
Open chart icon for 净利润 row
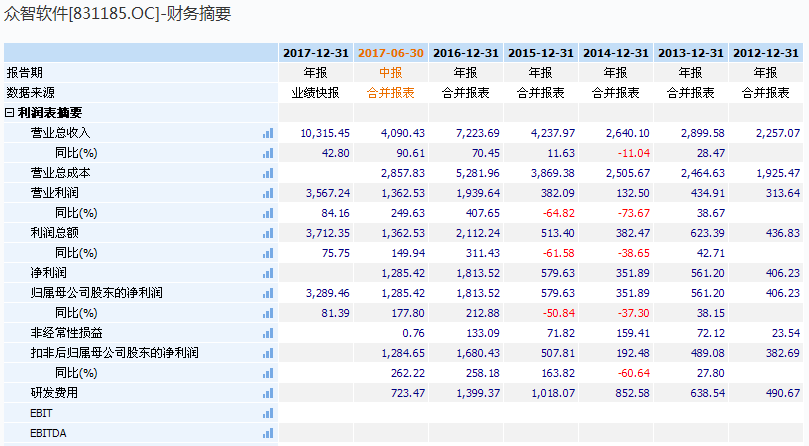click(x=268, y=273)
